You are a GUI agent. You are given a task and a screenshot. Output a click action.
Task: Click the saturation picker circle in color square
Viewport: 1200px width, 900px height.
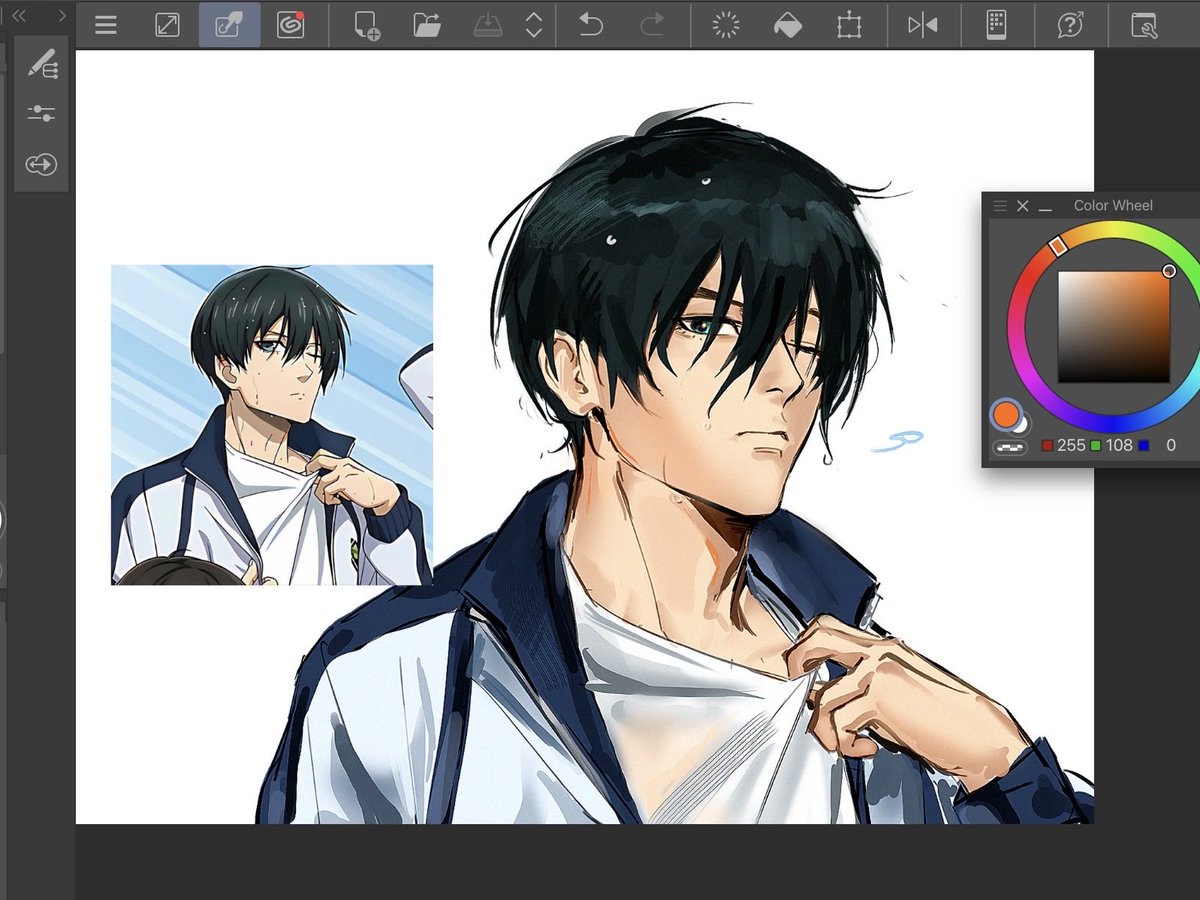coord(1169,271)
